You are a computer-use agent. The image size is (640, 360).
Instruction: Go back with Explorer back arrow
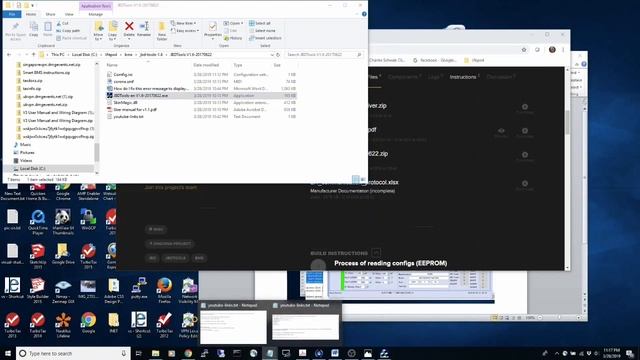pyautogui.click(x=9, y=54)
